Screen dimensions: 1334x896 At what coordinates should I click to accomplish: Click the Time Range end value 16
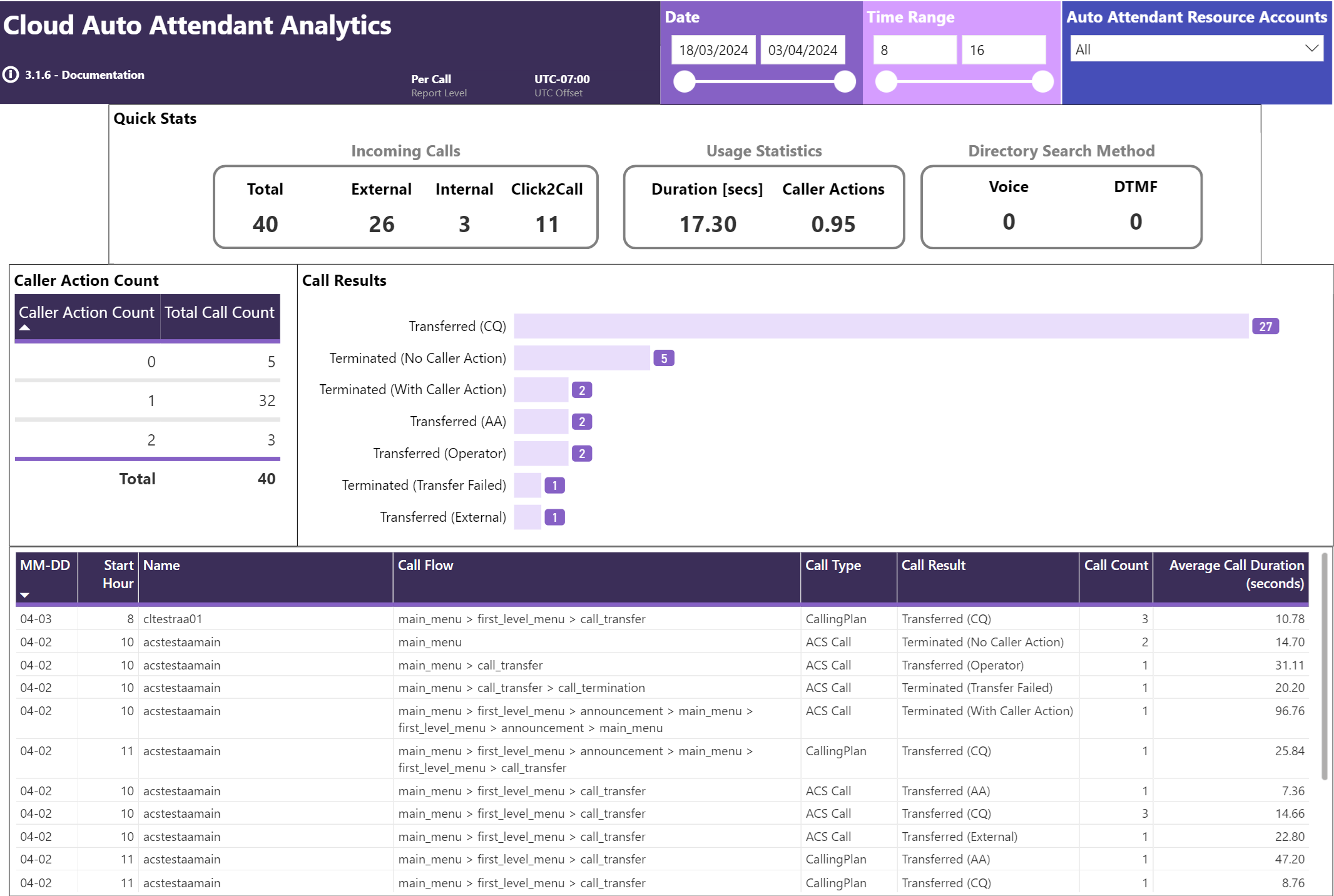pyautogui.click(x=1003, y=50)
